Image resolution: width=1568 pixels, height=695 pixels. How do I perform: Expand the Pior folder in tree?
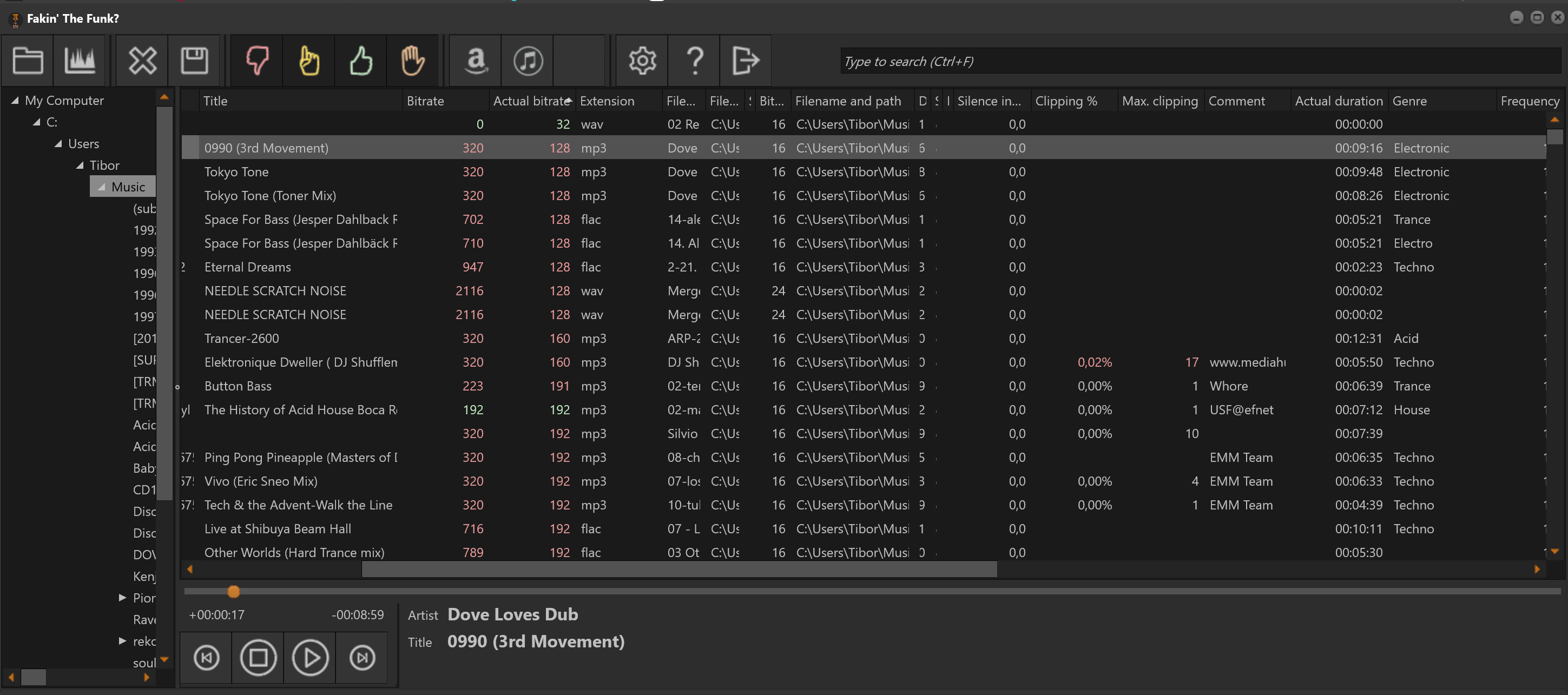122,598
